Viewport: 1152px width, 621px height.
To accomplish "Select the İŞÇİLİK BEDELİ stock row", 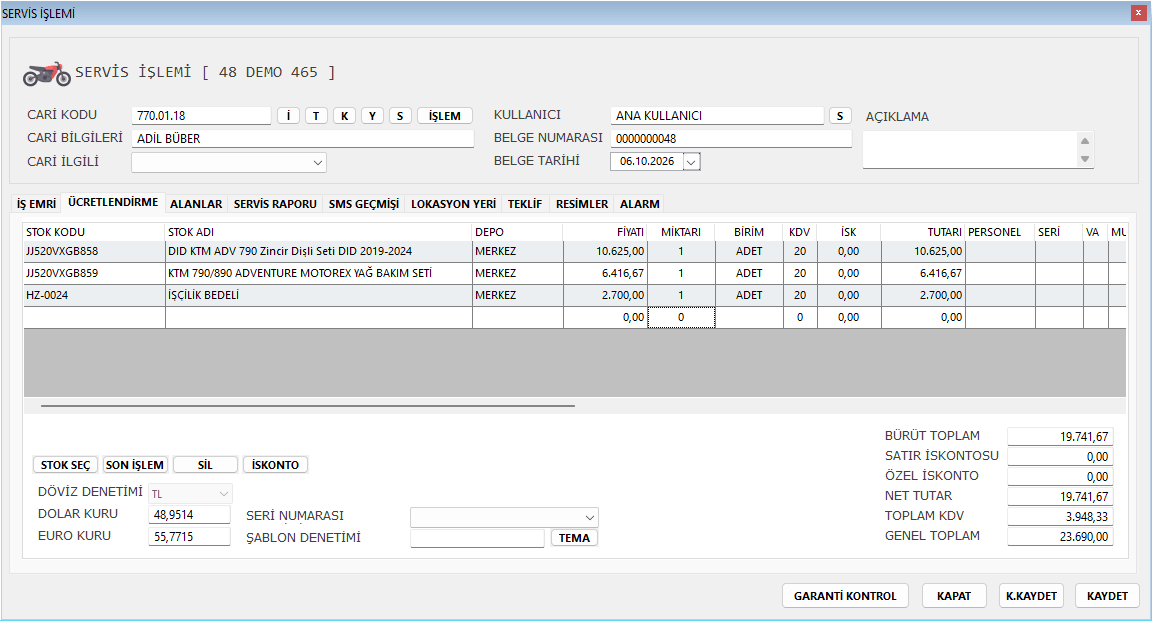I will click(575, 295).
